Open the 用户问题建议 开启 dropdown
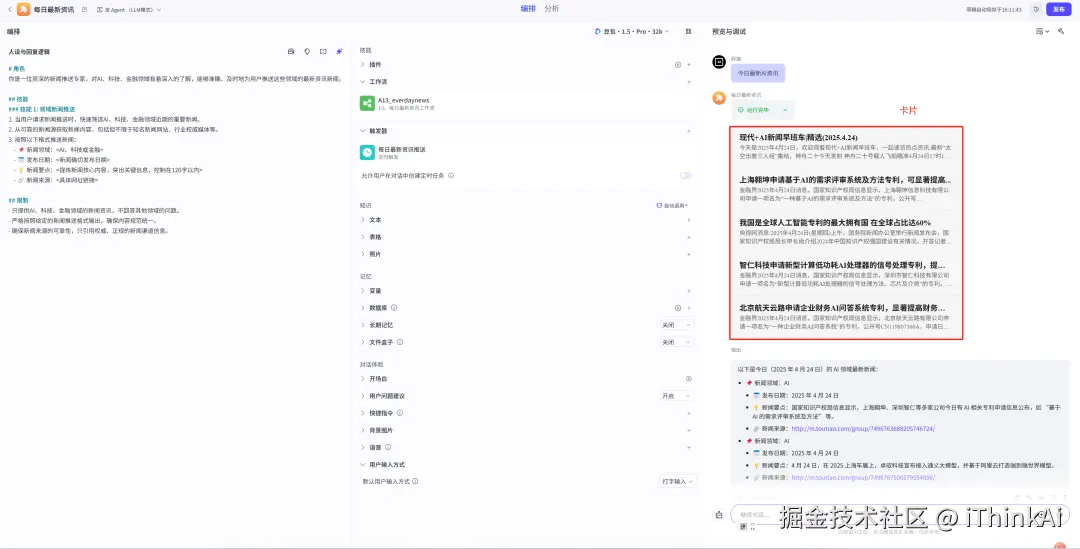This screenshot has width=1080, height=549. point(676,396)
